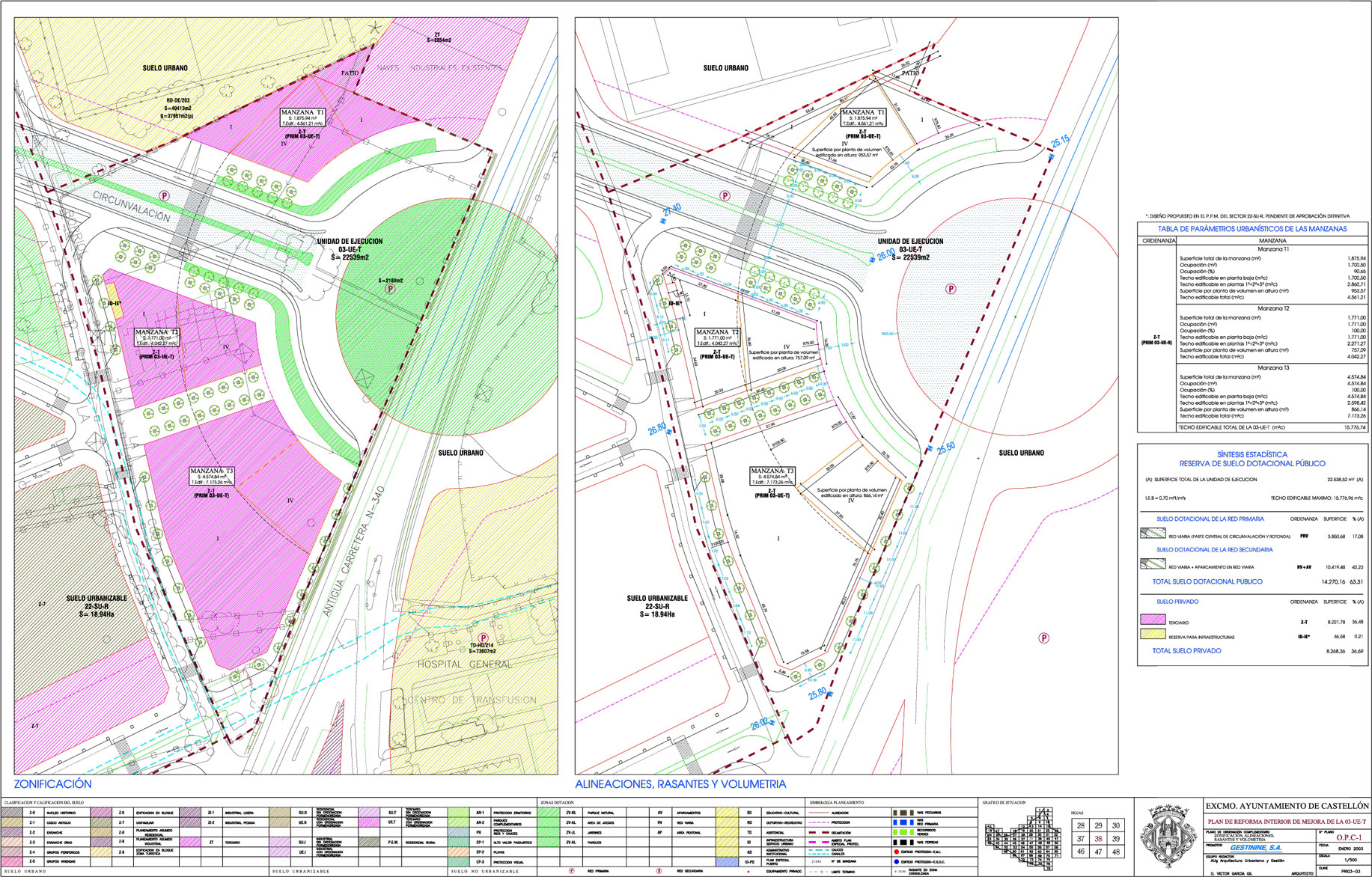1372x877 pixels.
Task: Click the Red Viaria + Aparcamiento hatched swatch
Action: (x=1153, y=564)
